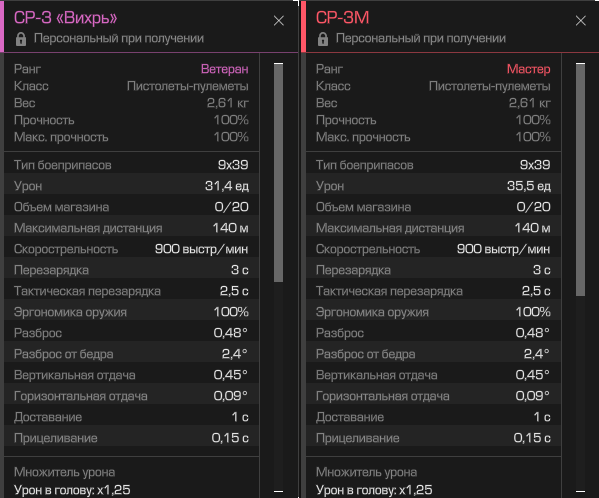The height and width of the screenshot is (498, 599).
Task: Click the Урон 31,4 ед row
Action: point(131,186)
